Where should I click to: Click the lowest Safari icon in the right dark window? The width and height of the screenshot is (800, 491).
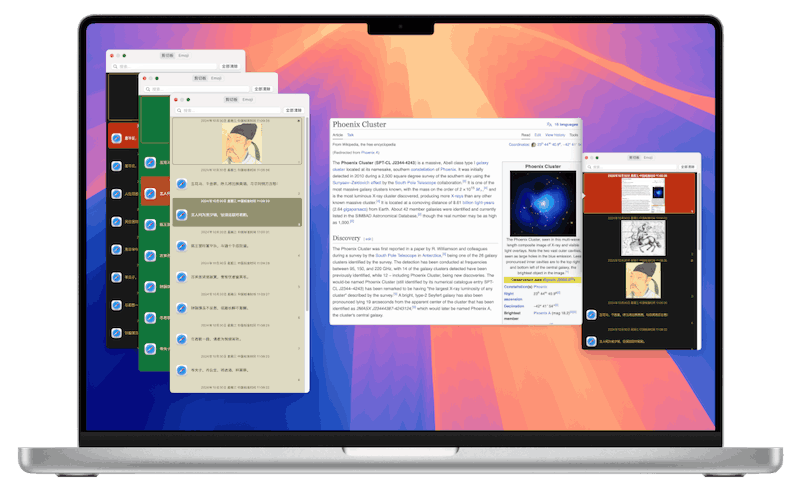coord(591,342)
